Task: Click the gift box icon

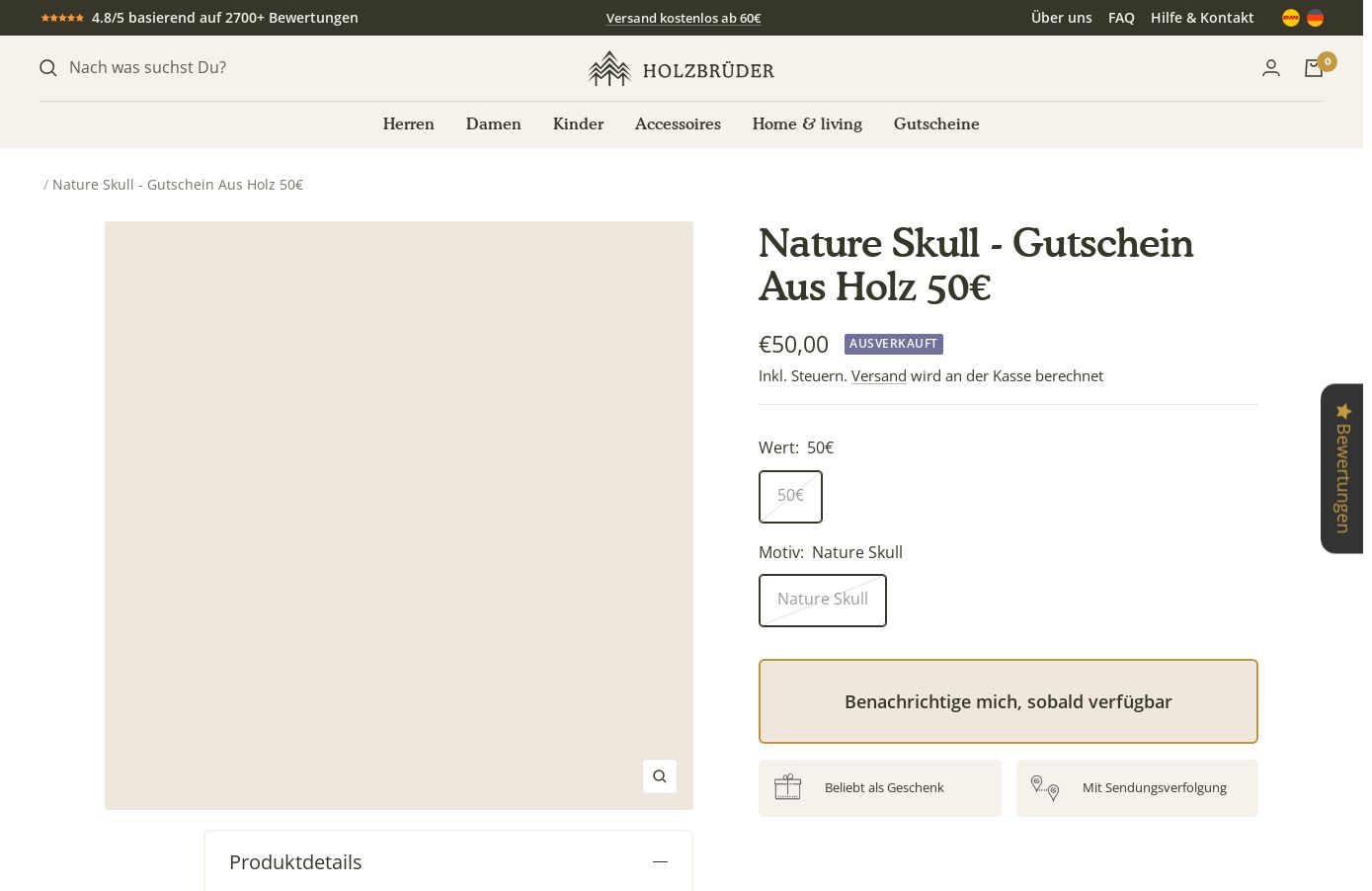Action: point(787,787)
